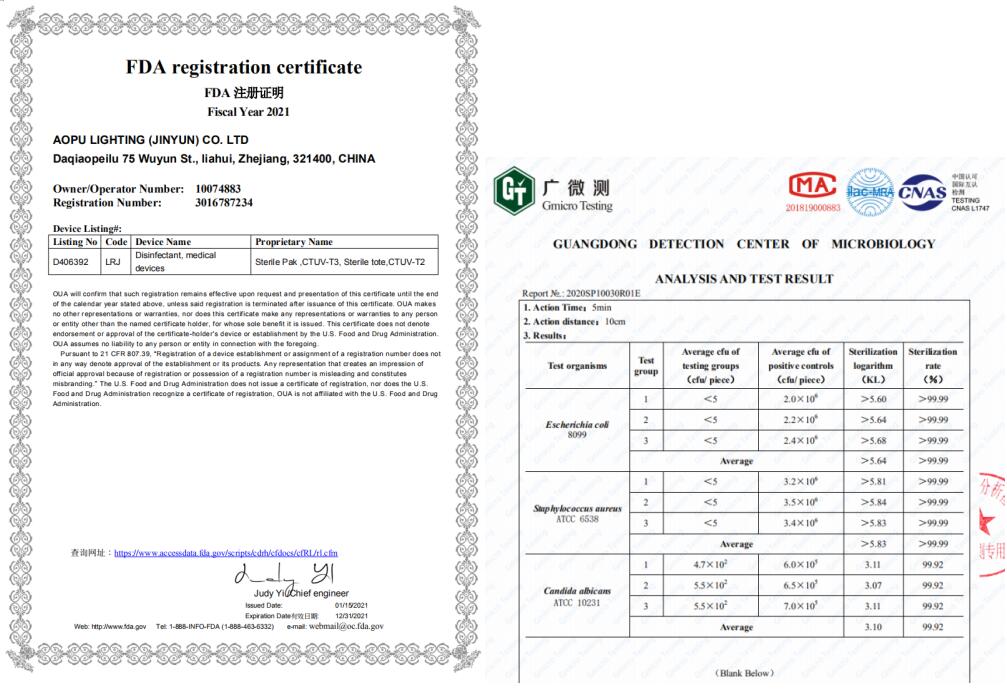Select the issued date 01/15/2021
Viewport: 1007px width, 689px height.
pos(351,606)
